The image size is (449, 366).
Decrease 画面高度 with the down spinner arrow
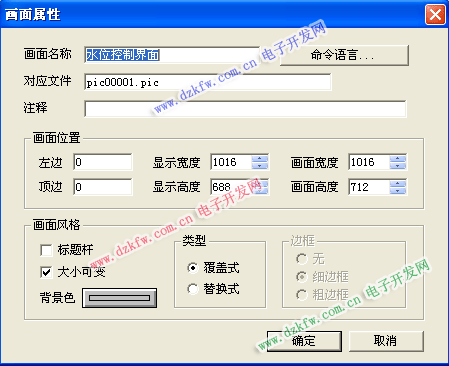pyautogui.click(x=398, y=191)
